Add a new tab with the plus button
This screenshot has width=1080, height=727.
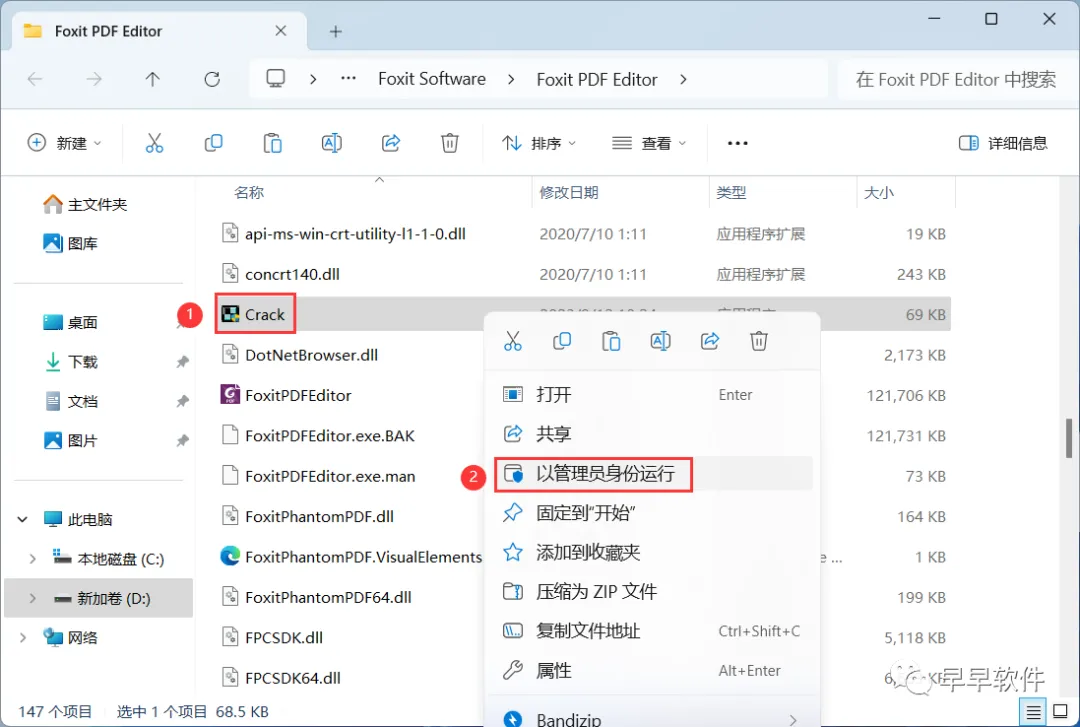click(335, 31)
